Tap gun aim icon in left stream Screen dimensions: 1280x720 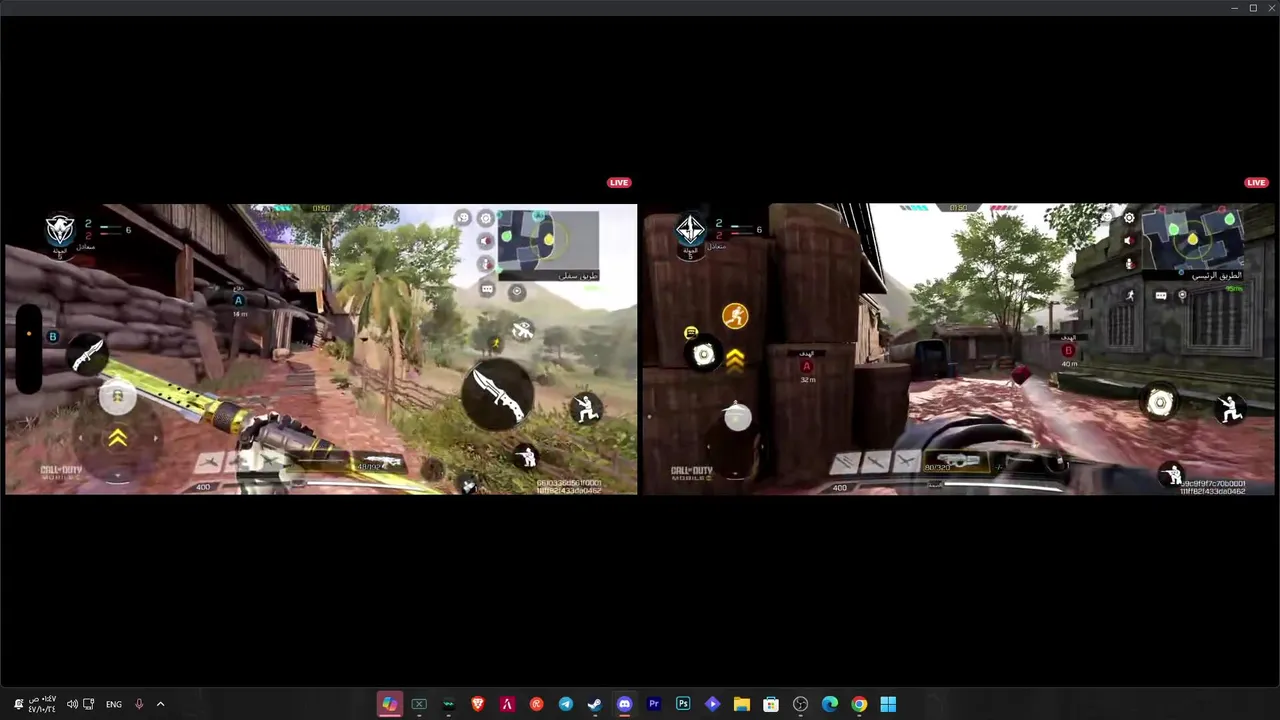[x=522, y=330]
